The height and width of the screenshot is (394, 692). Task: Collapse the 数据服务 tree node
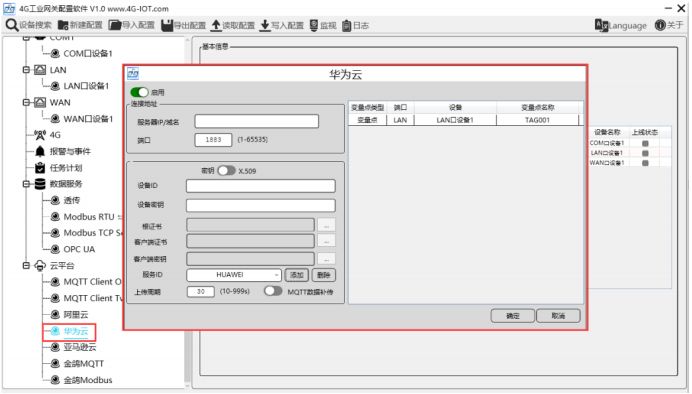[x=26, y=184]
